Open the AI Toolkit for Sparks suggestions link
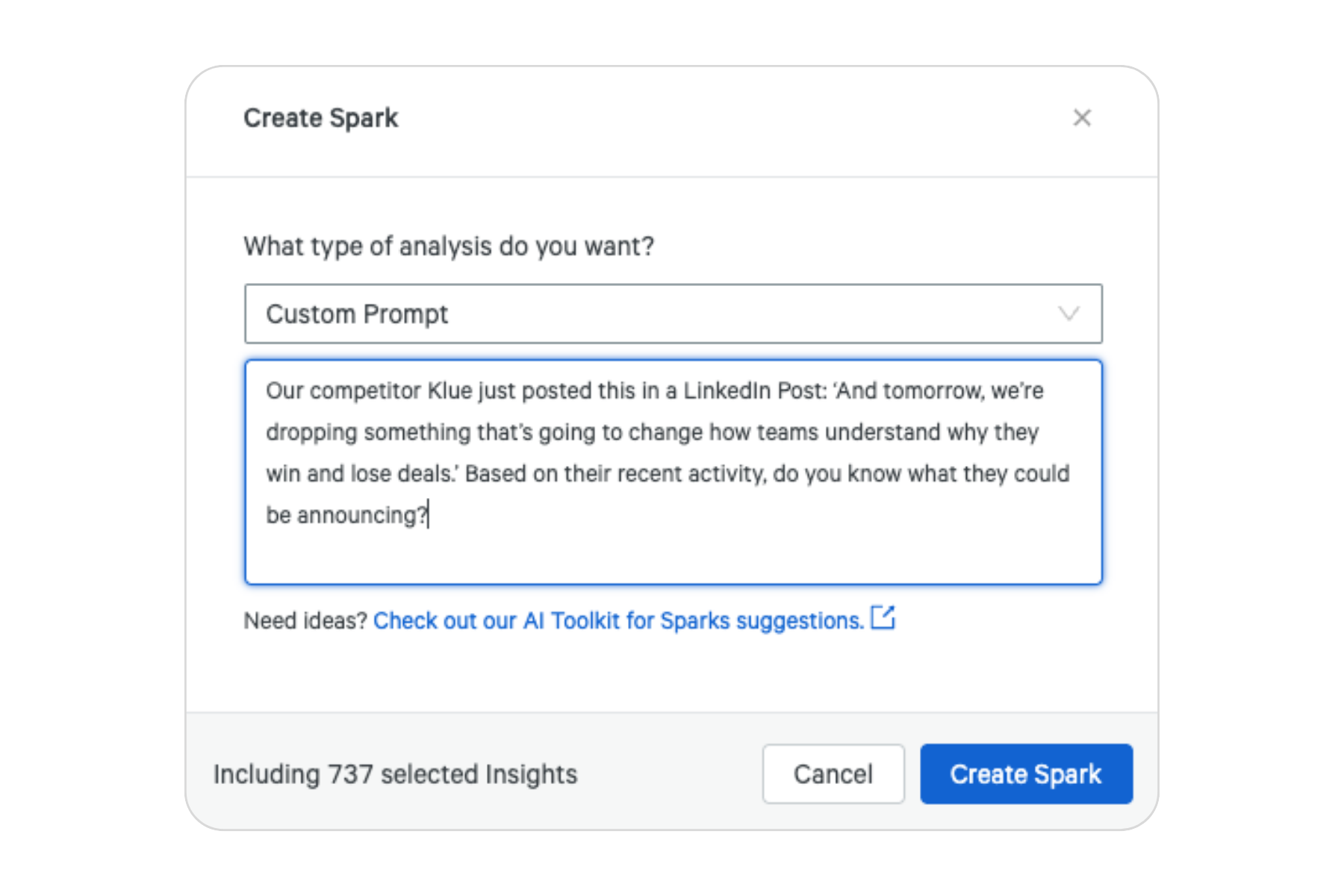Image resolution: width=1344 pixels, height=896 pixels. [x=618, y=620]
